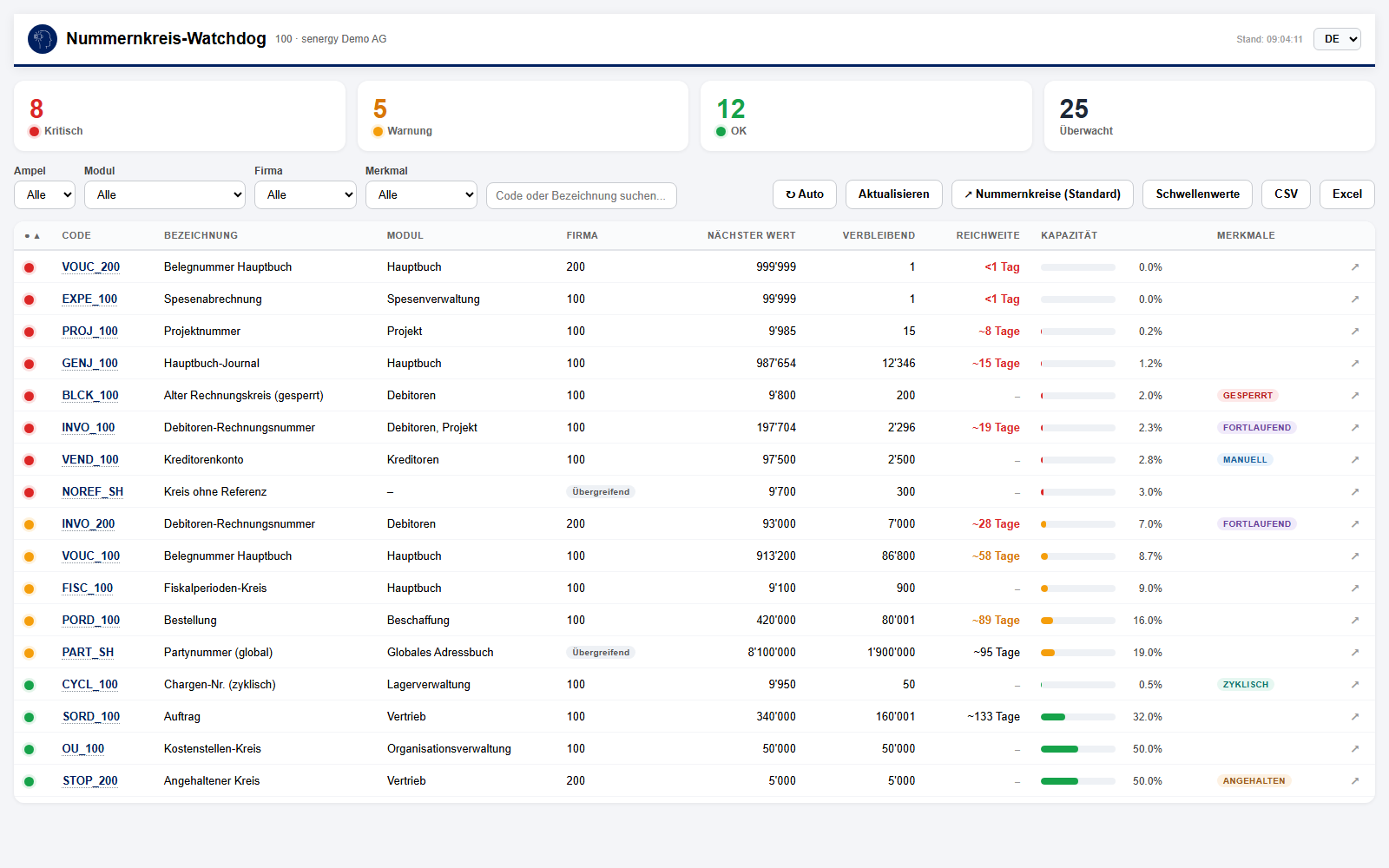Open the arrow icon in OU_100 row
Viewport: 1389px width, 868px height.
1354,749
